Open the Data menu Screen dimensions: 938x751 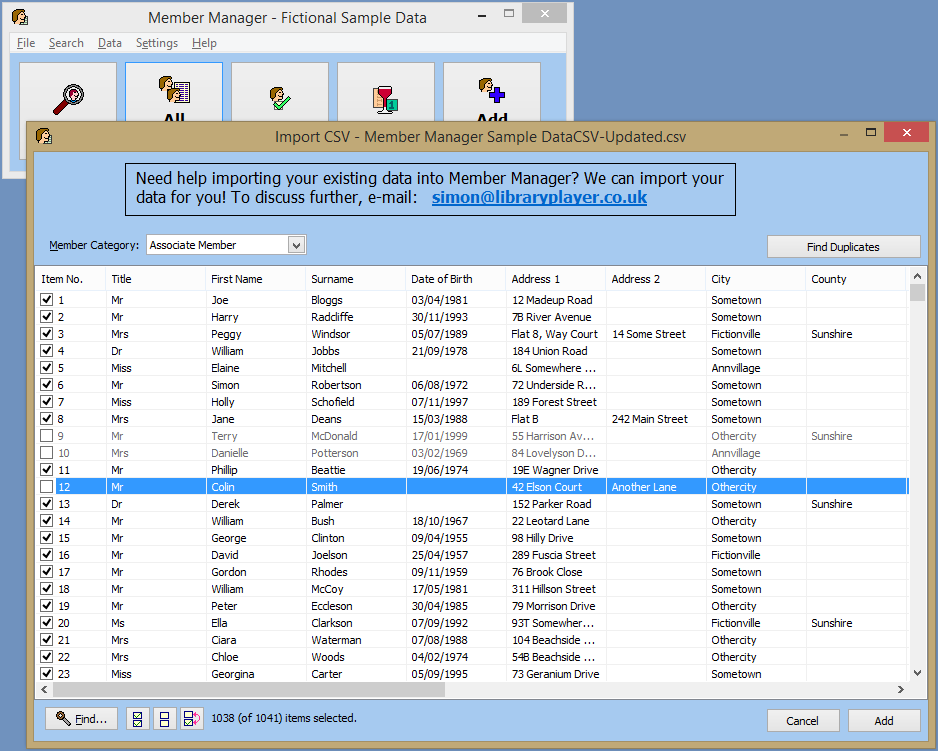tap(109, 43)
